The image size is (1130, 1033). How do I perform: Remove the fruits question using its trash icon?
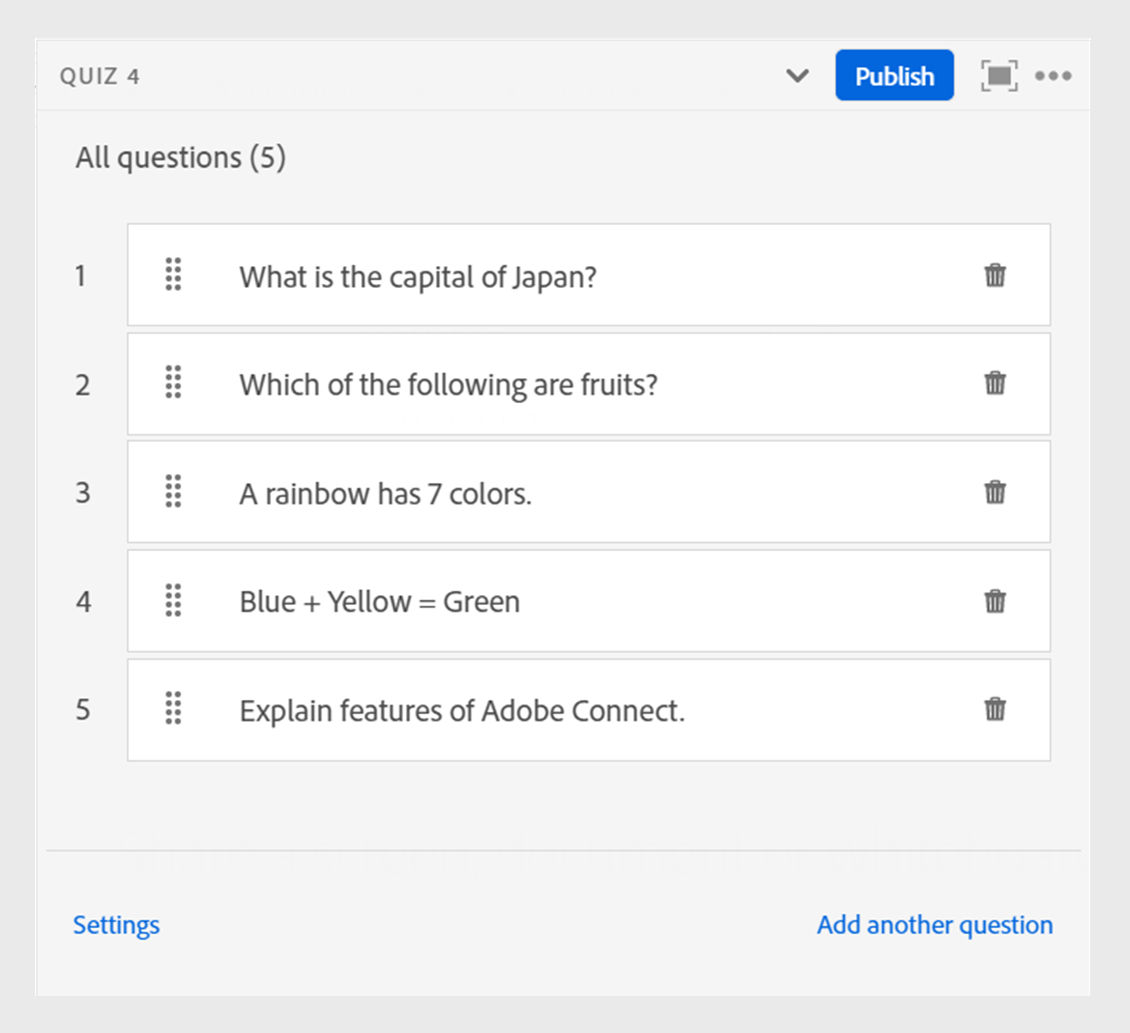point(994,384)
